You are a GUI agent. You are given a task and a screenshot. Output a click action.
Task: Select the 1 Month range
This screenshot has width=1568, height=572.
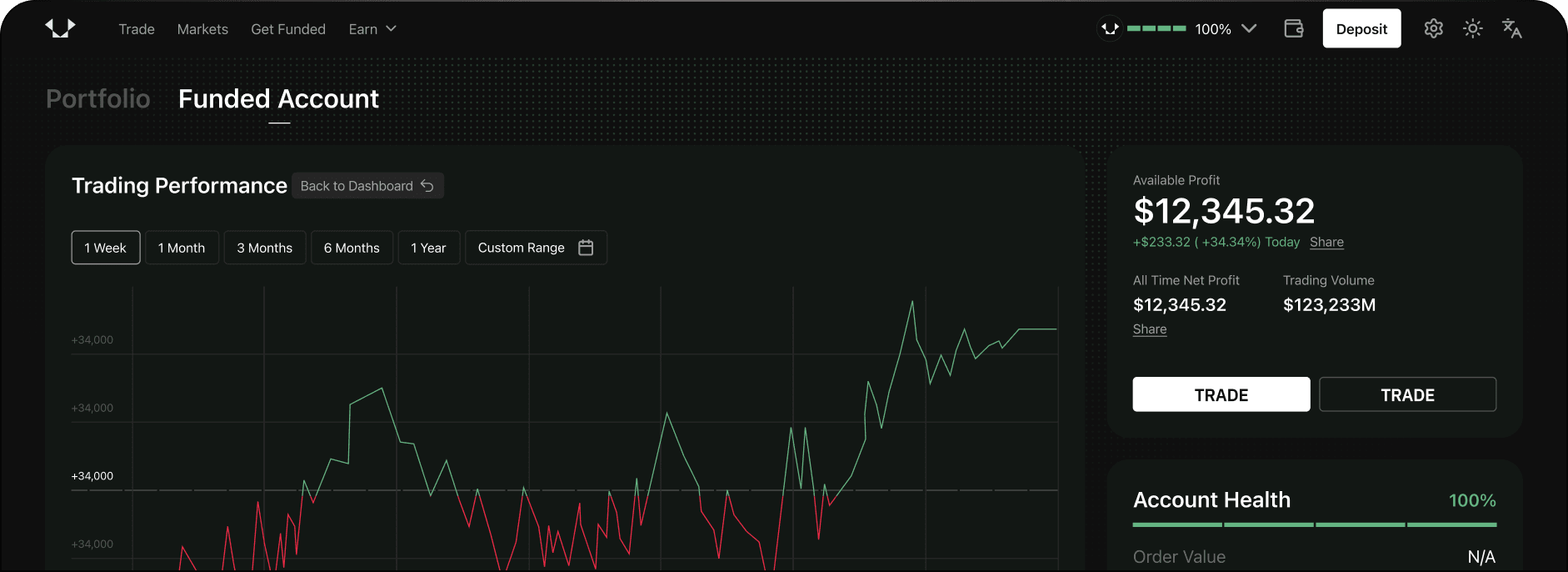click(x=182, y=248)
